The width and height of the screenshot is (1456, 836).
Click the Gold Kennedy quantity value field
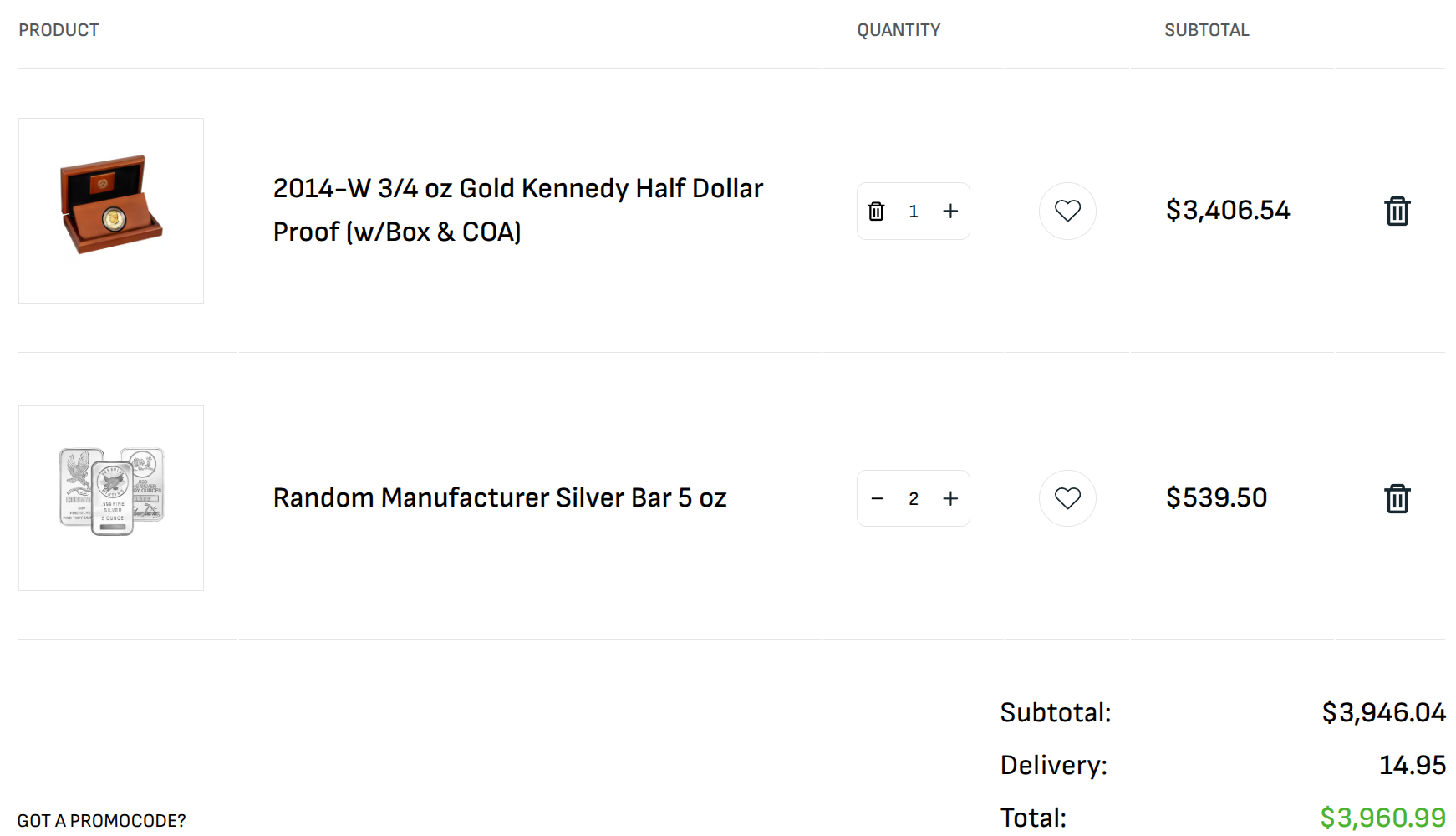(x=914, y=212)
